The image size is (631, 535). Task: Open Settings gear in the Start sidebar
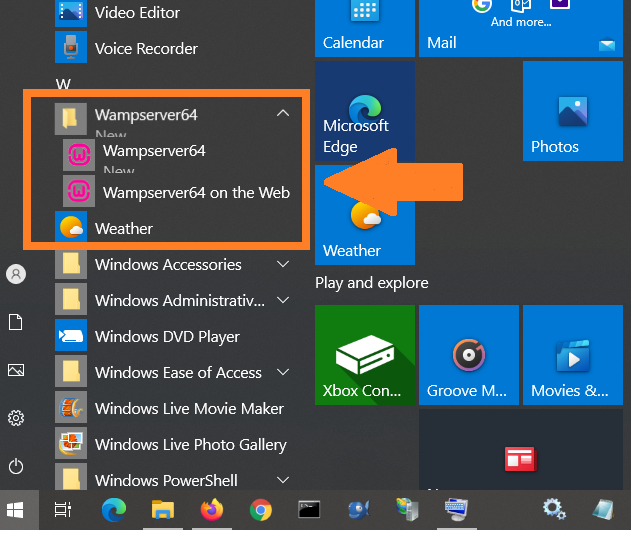tap(16, 418)
